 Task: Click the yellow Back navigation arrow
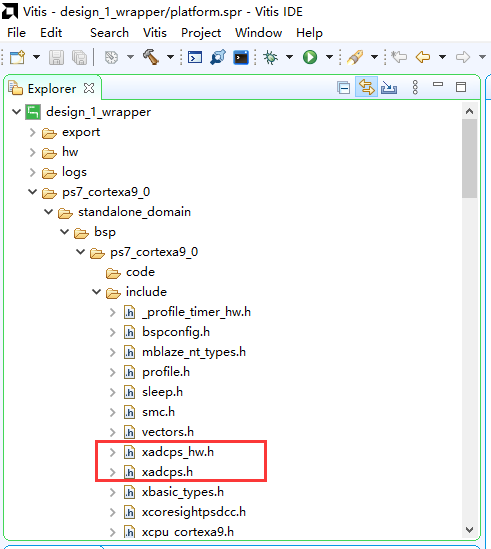(x=423, y=57)
